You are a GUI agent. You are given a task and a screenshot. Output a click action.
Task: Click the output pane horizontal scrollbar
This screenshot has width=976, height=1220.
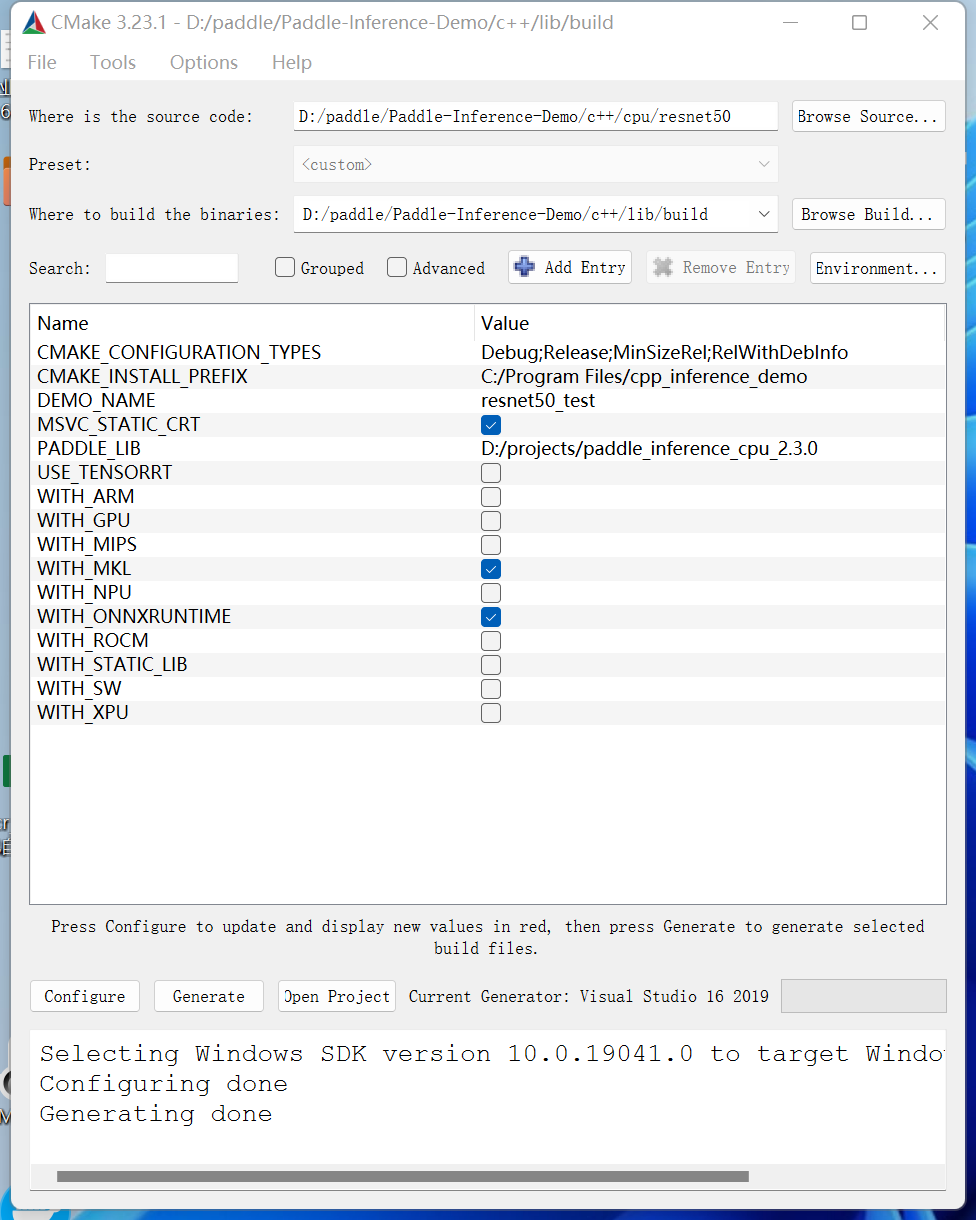click(x=400, y=1176)
